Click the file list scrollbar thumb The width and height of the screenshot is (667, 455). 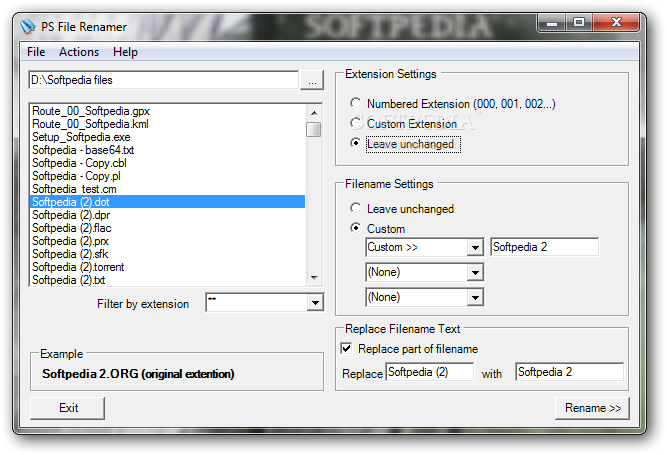pyautogui.click(x=314, y=129)
